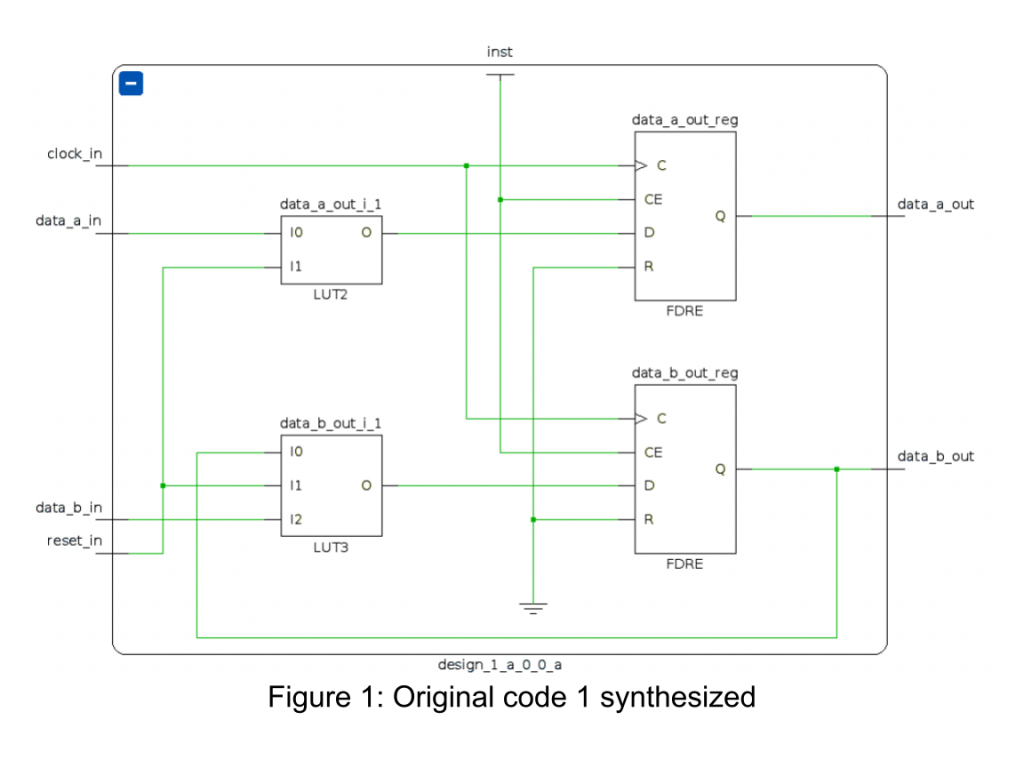Select the data_a_out output port
Screen dimensions: 1024x768
click(x=935, y=204)
